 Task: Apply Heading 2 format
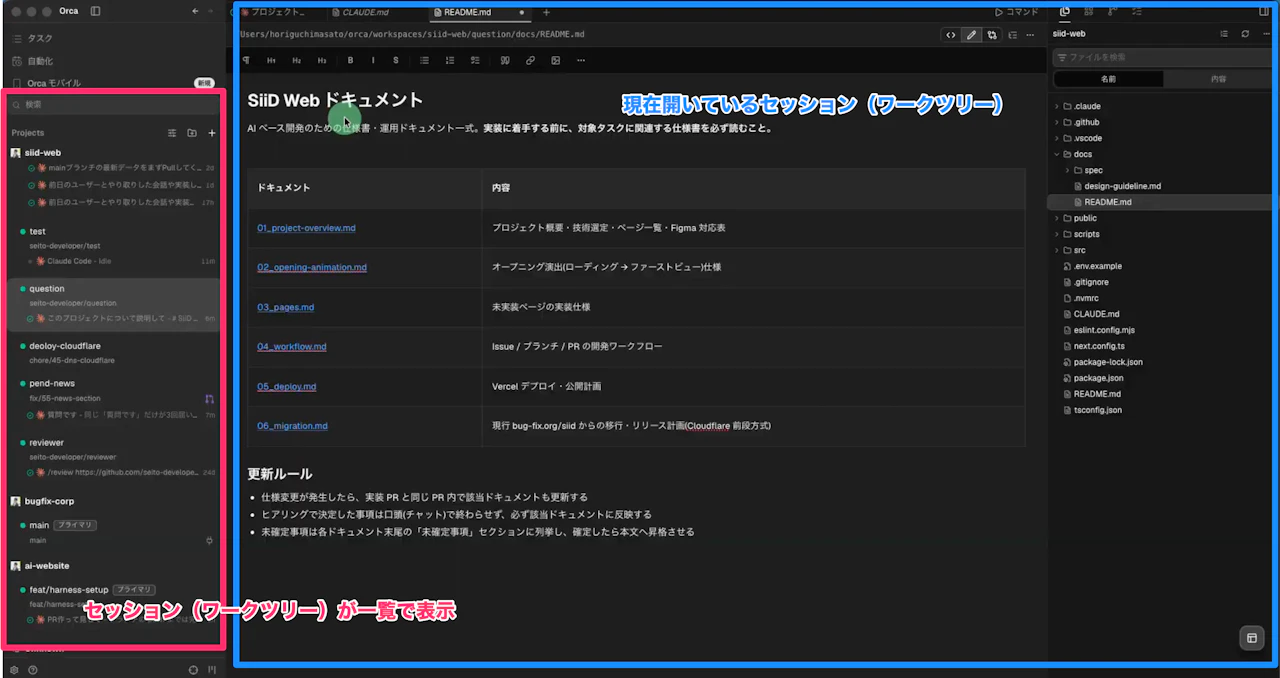[296, 60]
